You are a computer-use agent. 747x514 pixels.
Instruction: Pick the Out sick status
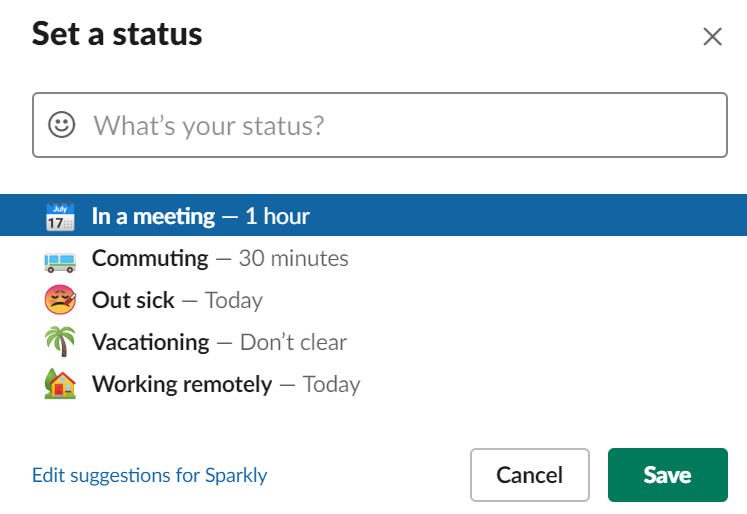[374, 300]
